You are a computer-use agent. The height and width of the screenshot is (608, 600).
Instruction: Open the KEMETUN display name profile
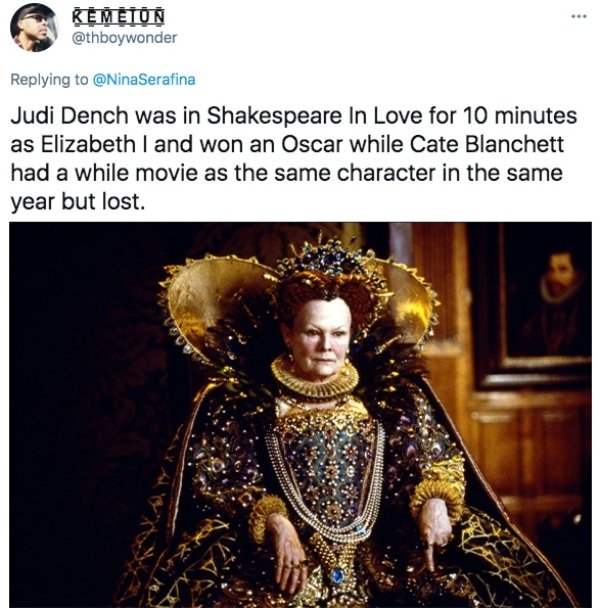tap(118, 17)
